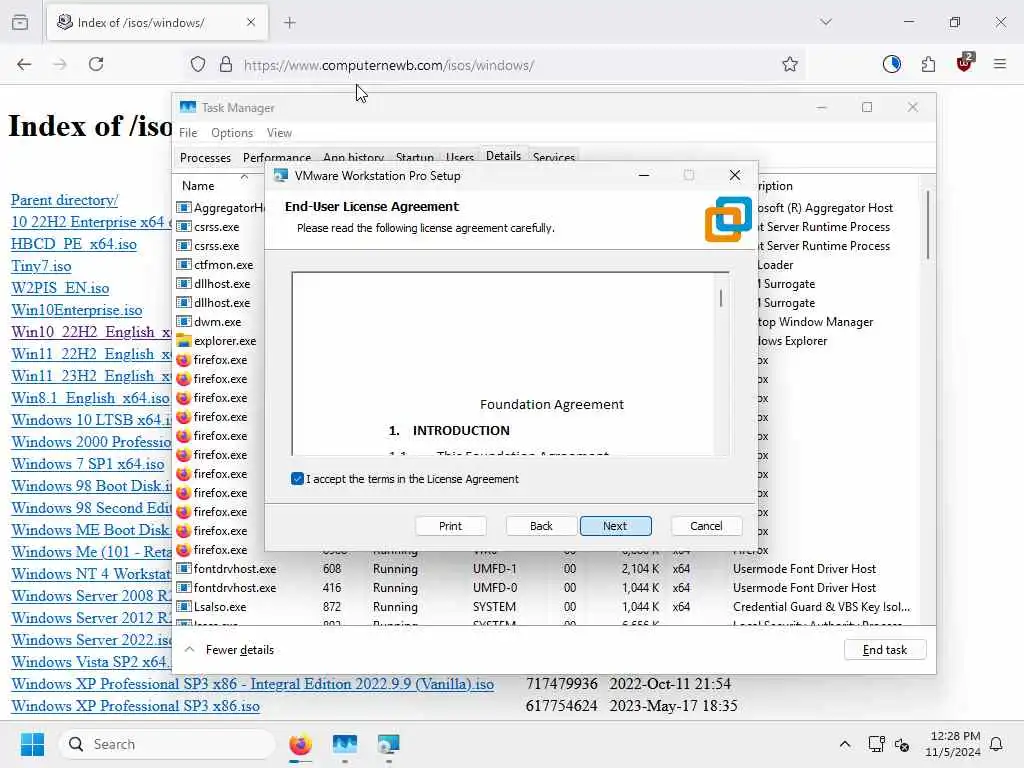Viewport: 1024px width, 768px height.
Task: Switch to the Processes tab
Action: [x=205, y=157]
